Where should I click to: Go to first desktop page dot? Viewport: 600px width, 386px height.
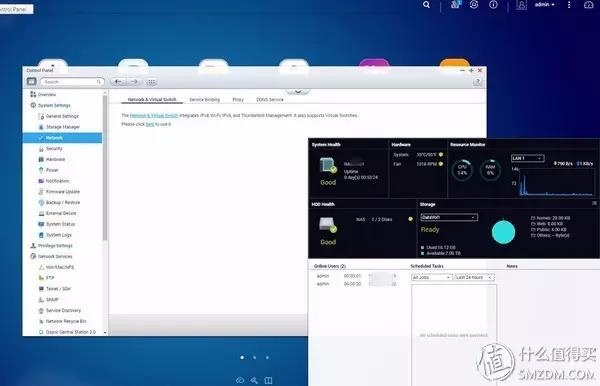(x=242, y=357)
